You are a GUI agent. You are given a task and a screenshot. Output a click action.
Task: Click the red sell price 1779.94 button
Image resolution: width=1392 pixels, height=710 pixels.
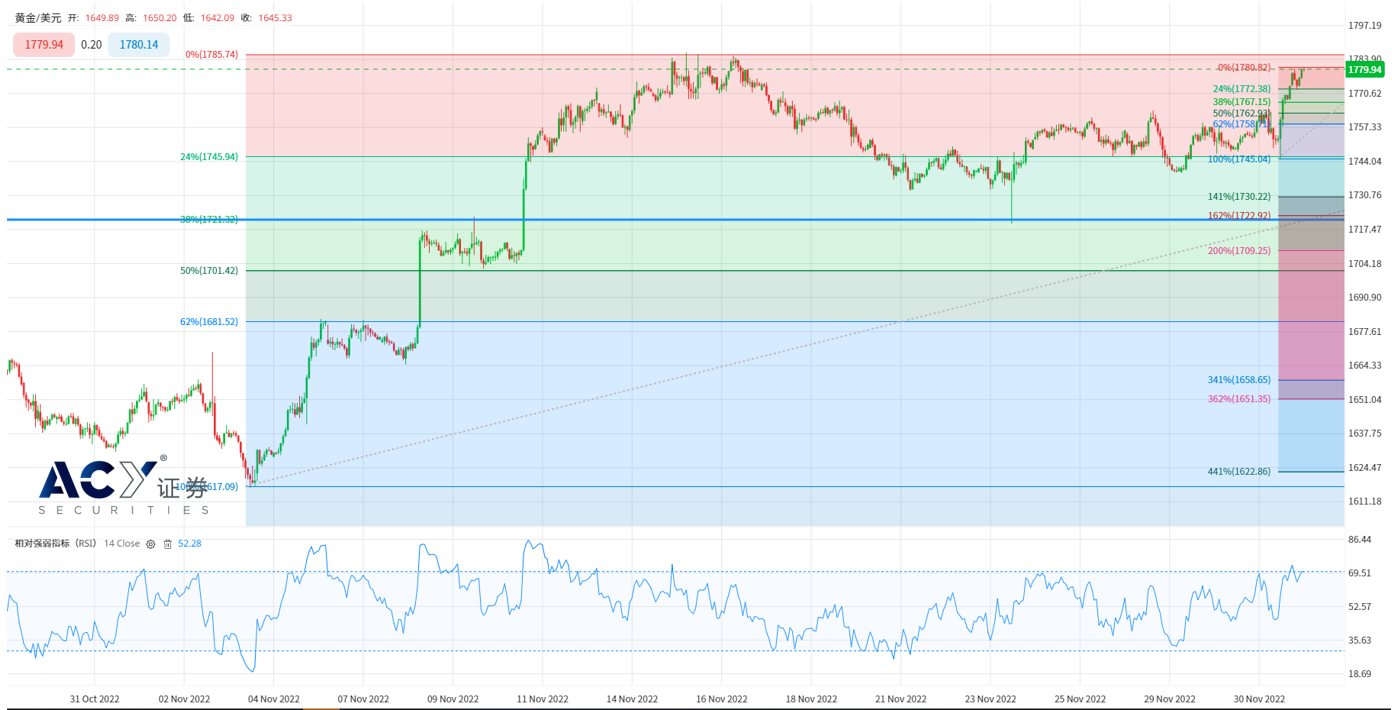(x=43, y=45)
